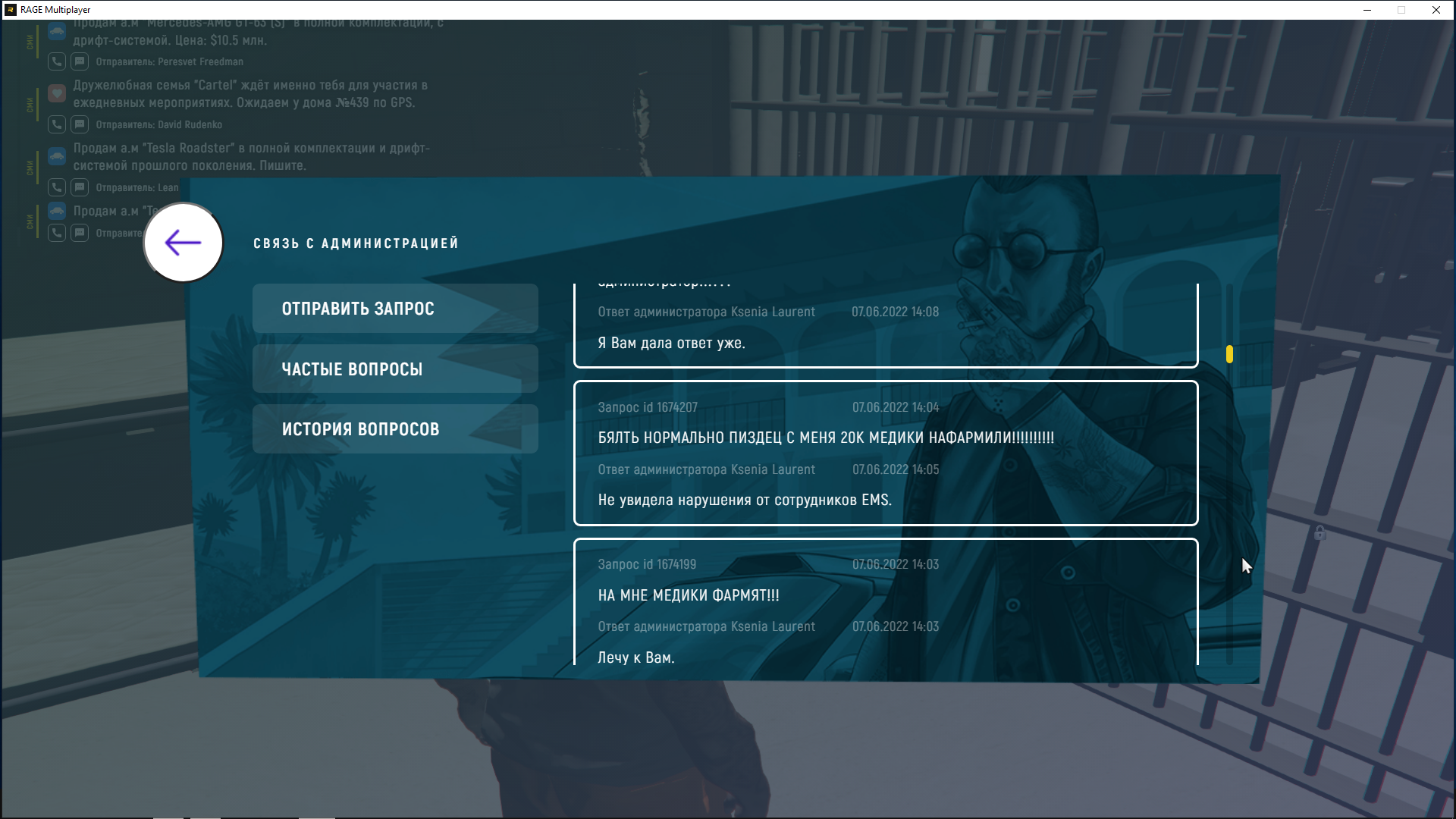Maximize the RAGE Multiplayer window
The image size is (1456, 819).
pyautogui.click(x=1401, y=10)
